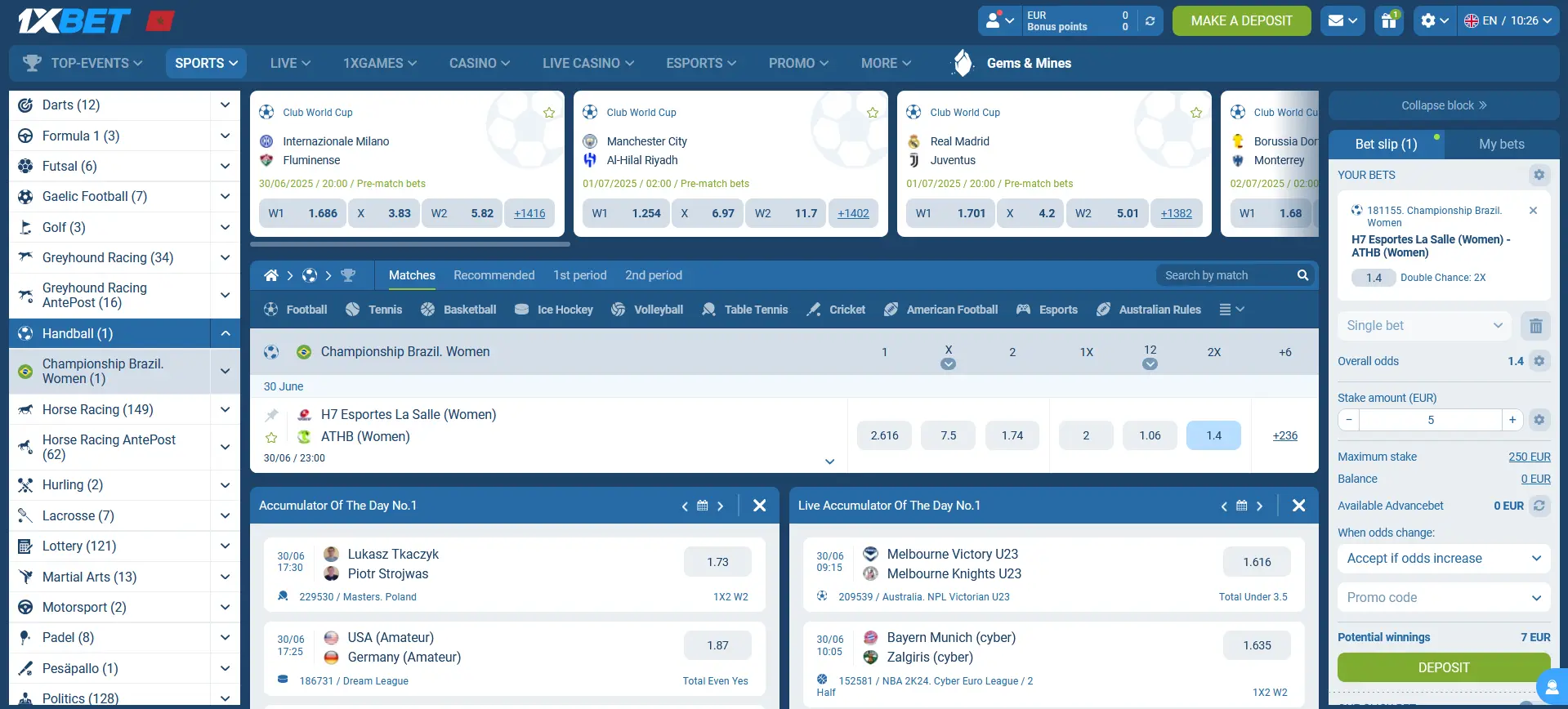Open the user account profile icon

coord(1000,20)
